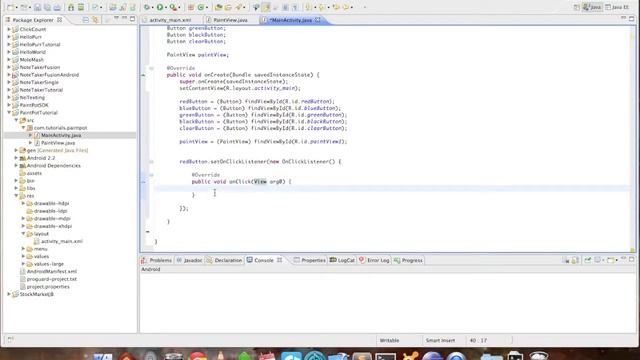Expand the StockMarketJB project
The image size is (640, 360).
(x=9, y=294)
